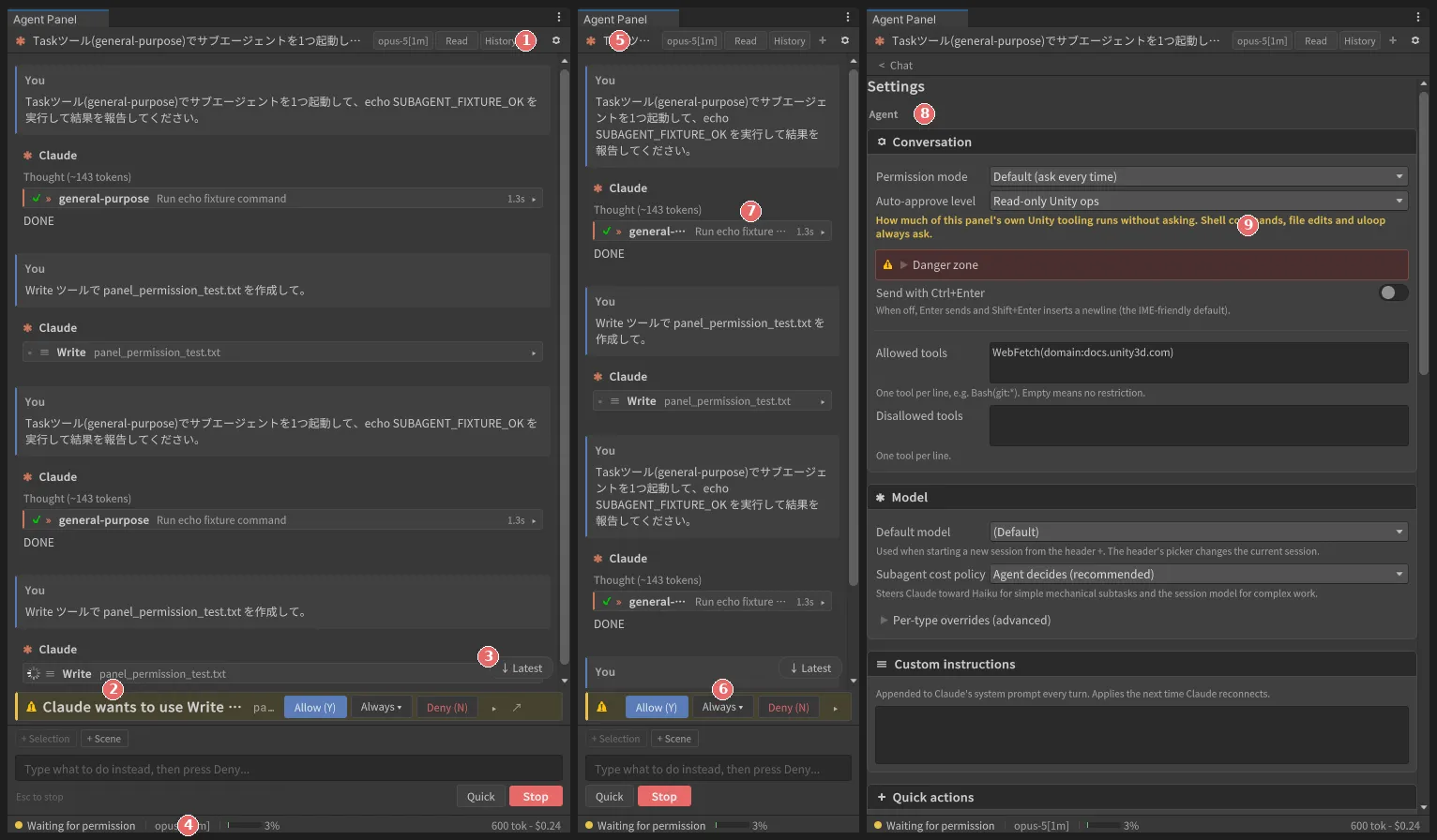The width and height of the screenshot is (1437, 840).
Task: Expand permission details triangle in left permission bar
Action: pyautogui.click(x=494, y=708)
